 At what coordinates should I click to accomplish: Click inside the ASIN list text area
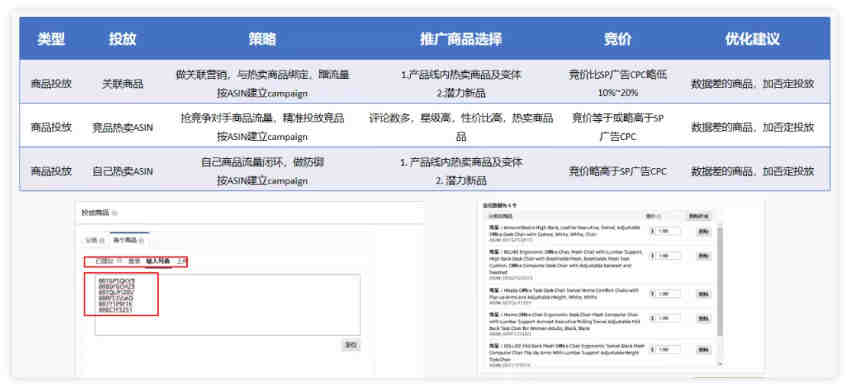pos(228,304)
